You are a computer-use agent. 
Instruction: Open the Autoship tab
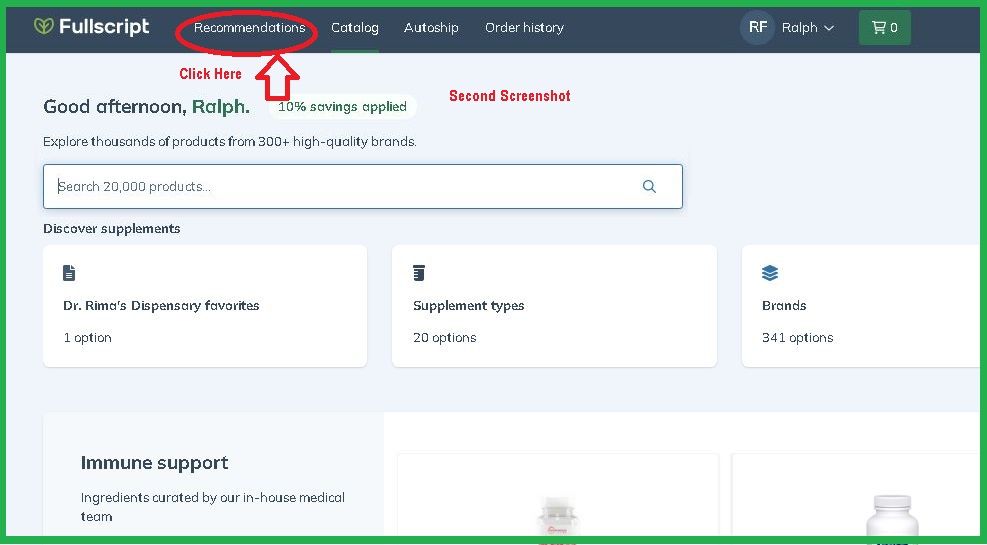click(431, 28)
